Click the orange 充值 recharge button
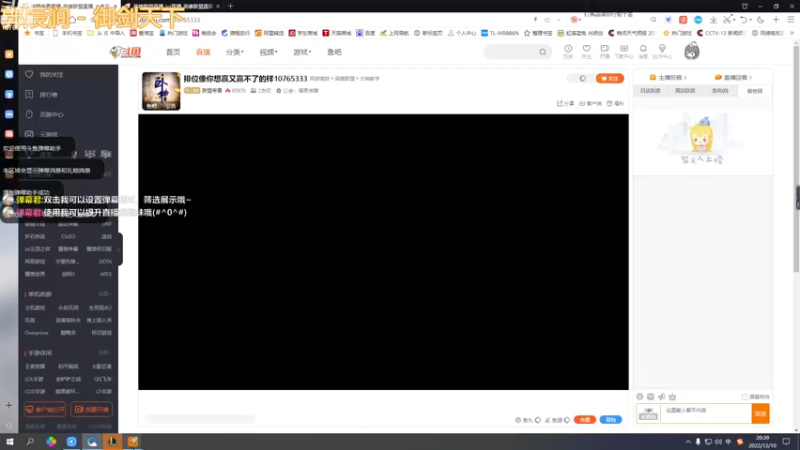 pos(585,420)
